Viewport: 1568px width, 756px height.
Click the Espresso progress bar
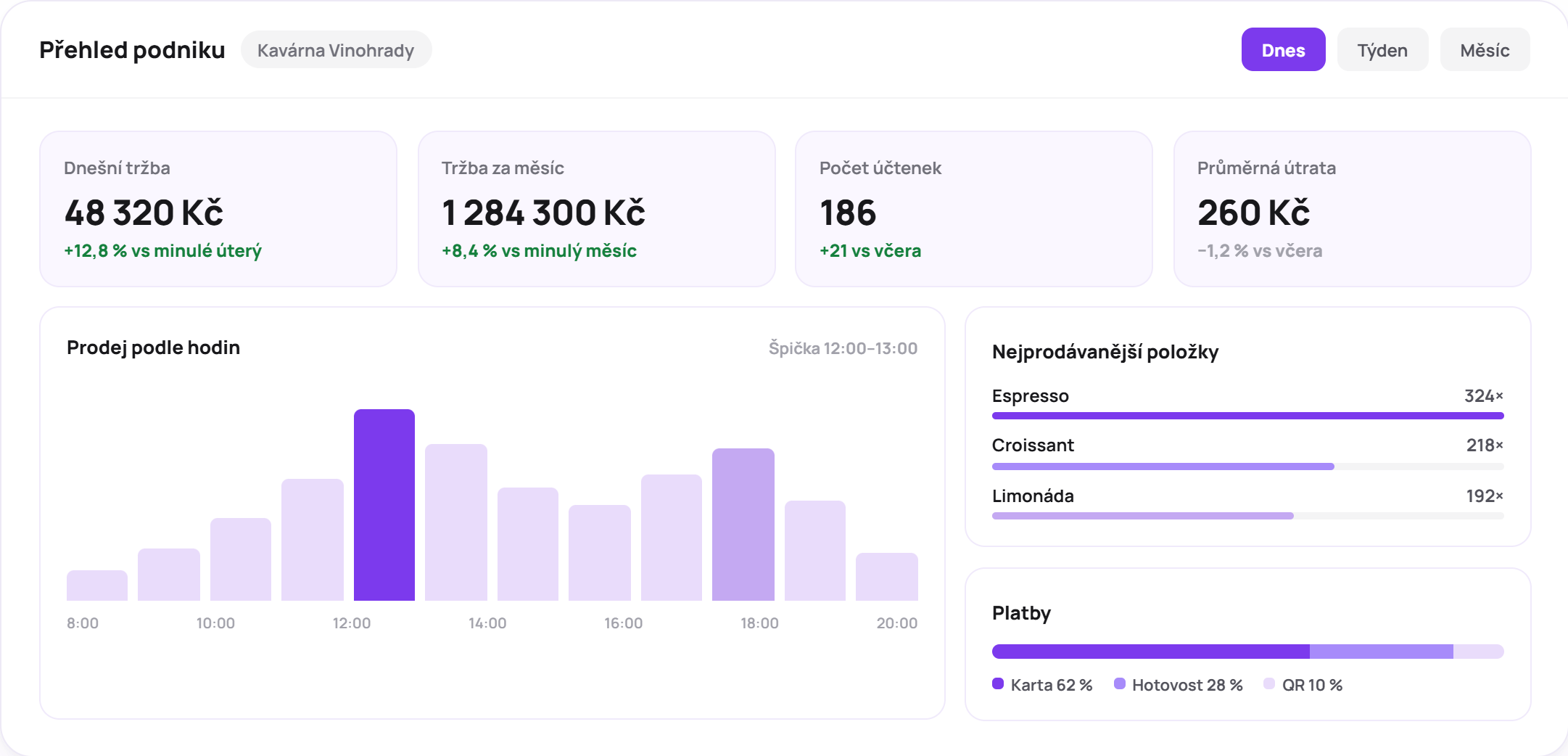1247,416
